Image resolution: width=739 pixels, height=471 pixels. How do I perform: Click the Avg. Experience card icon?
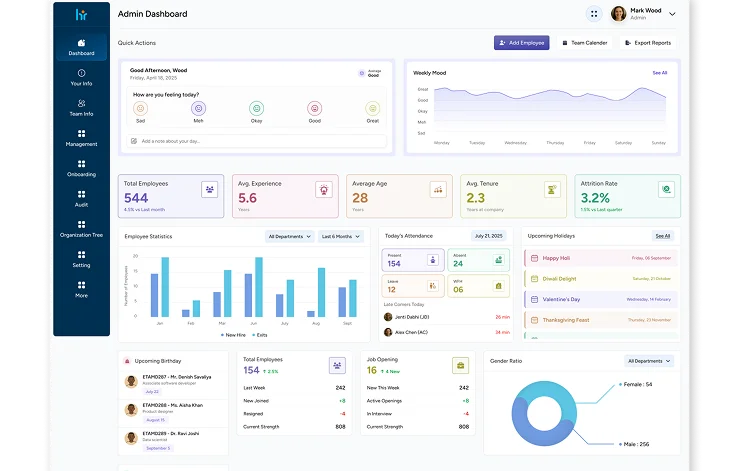point(324,190)
